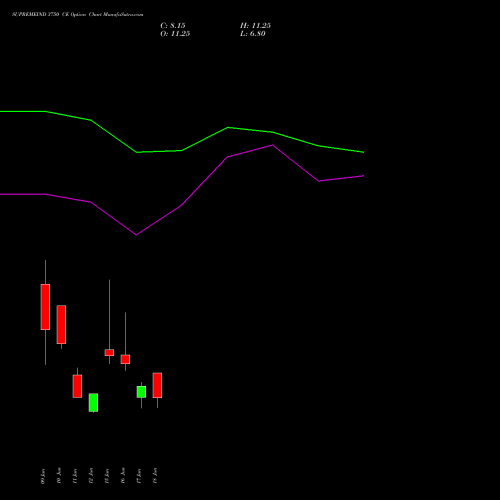Click the green candle for 12 Jun
Screen dimensions: 500x500
(93, 403)
